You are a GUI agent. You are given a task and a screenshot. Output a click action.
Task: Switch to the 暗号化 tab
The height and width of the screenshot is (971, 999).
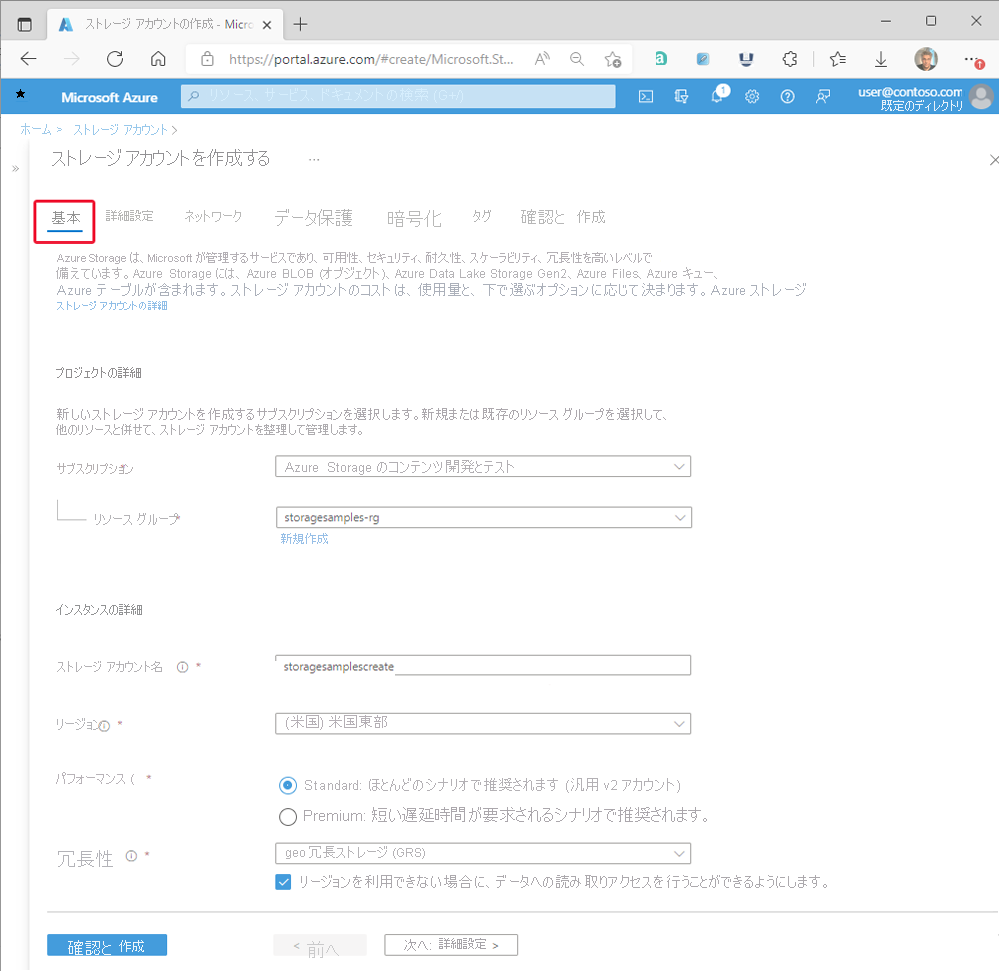point(414,219)
